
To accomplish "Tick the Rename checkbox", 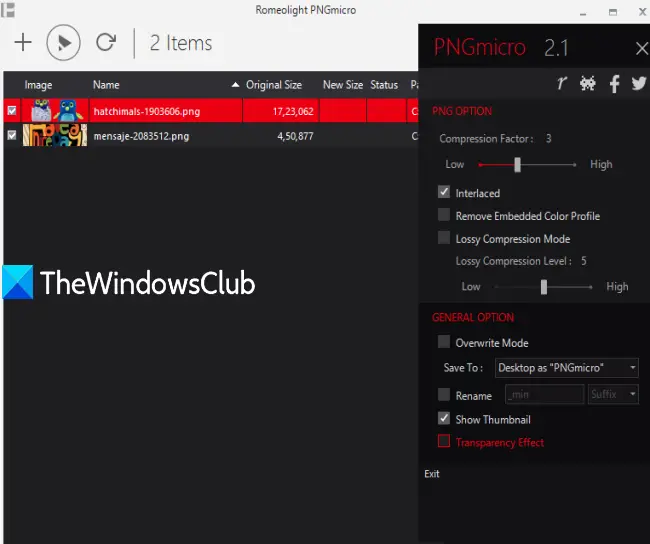I will 444,394.
